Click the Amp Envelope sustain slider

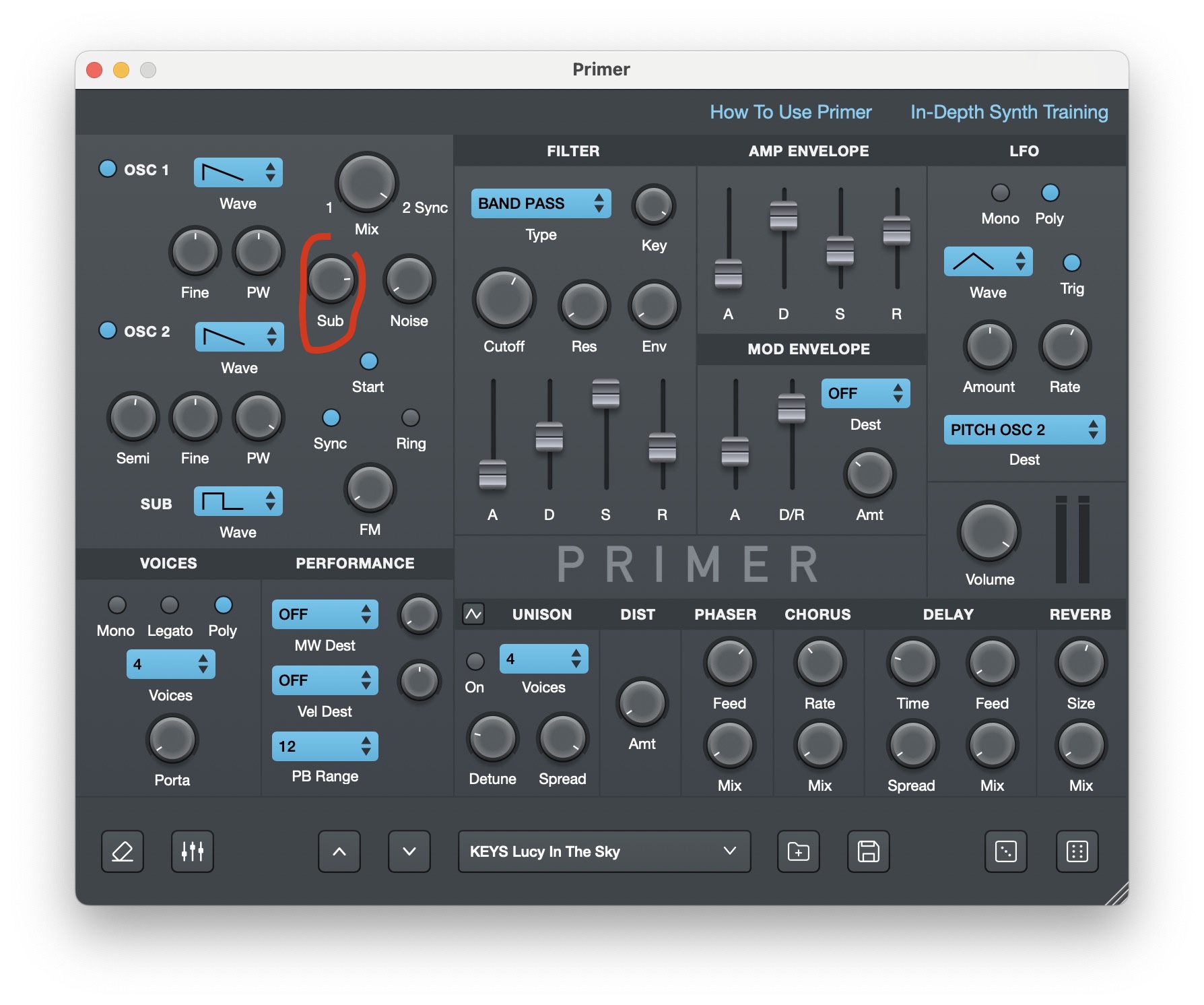[839, 253]
